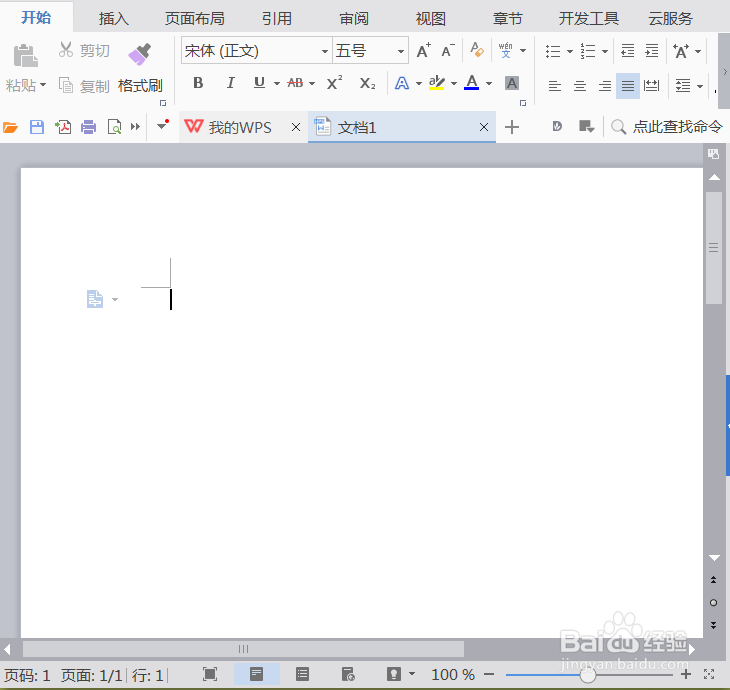Click the paragraph layout icon beside cursor
The image size is (730, 690).
(95, 299)
